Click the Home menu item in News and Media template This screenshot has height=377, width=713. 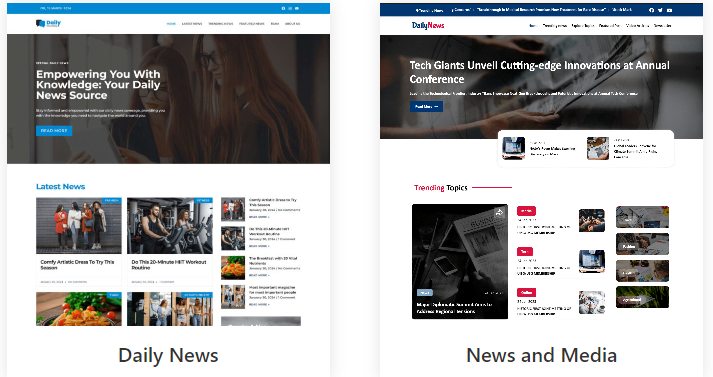pyautogui.click(x=533, y=26)
